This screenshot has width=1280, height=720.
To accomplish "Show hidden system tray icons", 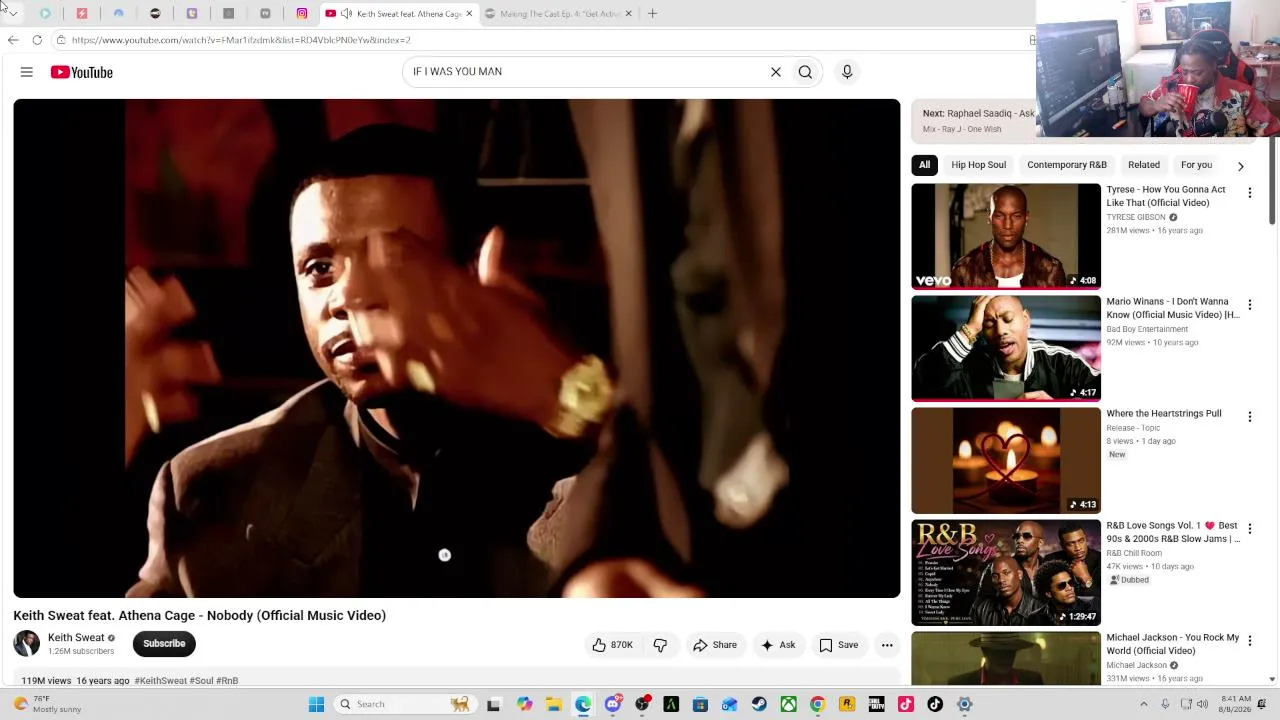I will pyautogui.click(x=1144, y=704).
